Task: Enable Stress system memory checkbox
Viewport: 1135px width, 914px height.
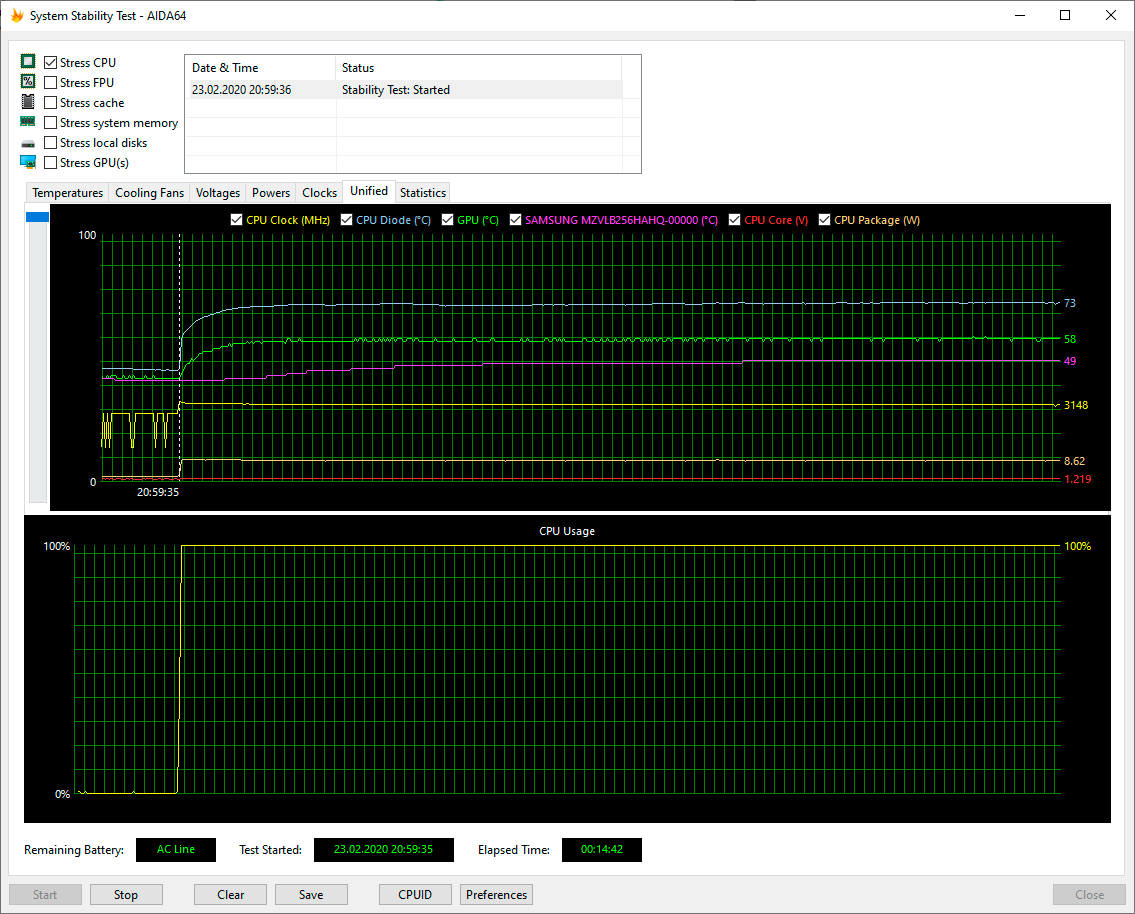Action: [x=51, y=123]
